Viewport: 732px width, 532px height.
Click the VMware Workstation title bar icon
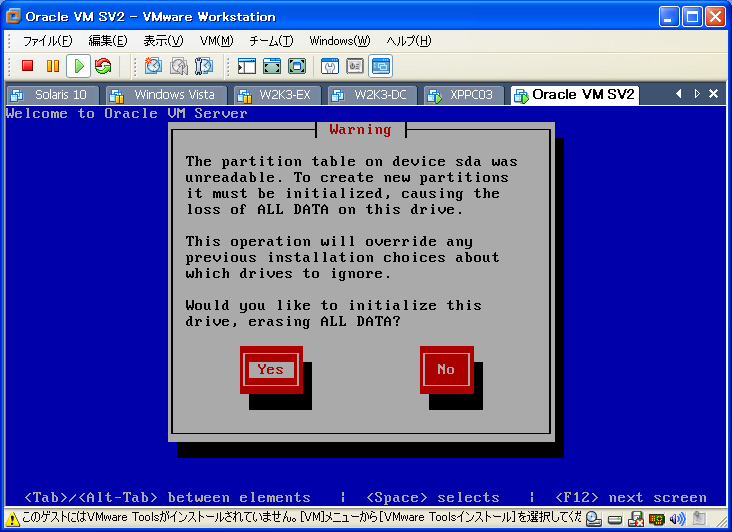tap(14, 16)
